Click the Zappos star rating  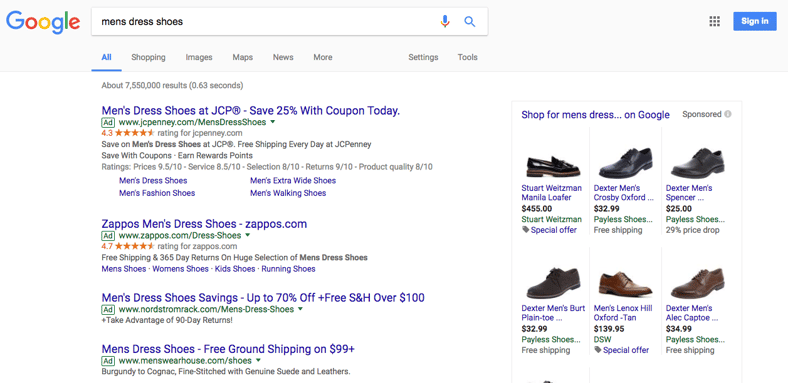click(135, 246)
